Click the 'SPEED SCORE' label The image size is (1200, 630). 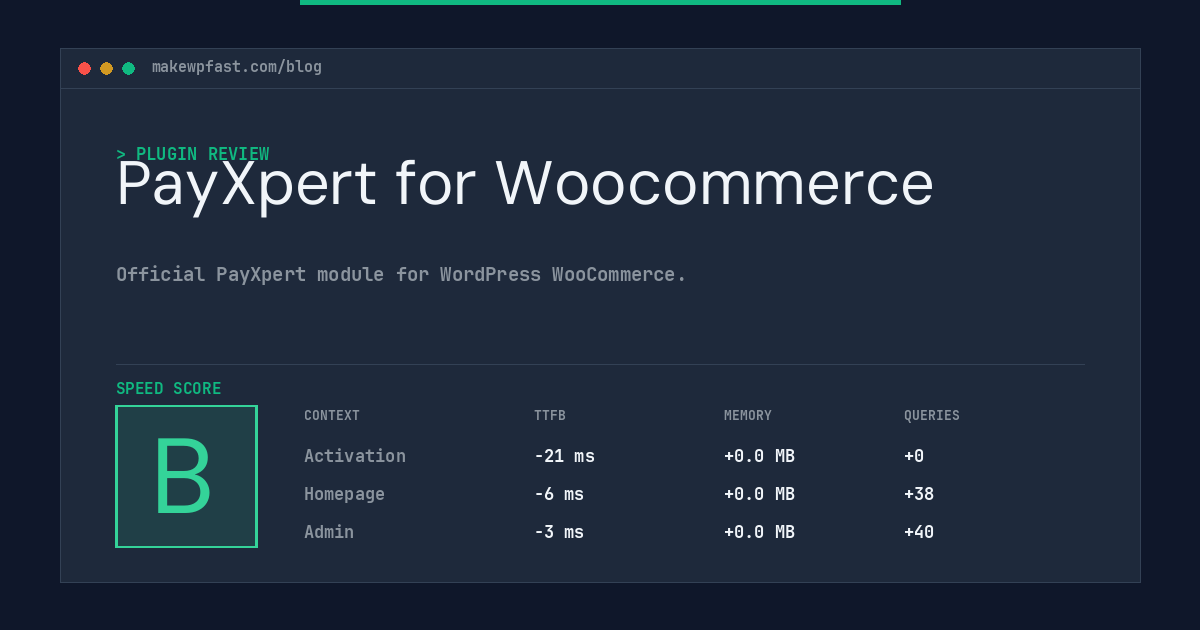pyautogui.click(x=169, y=389)
